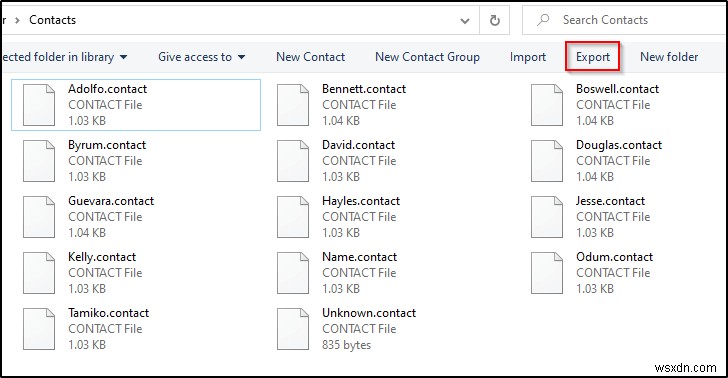Select the Tamiko.contact file icon
The height and width of the screenshot is (378, 728).
[x=39, y=329]
